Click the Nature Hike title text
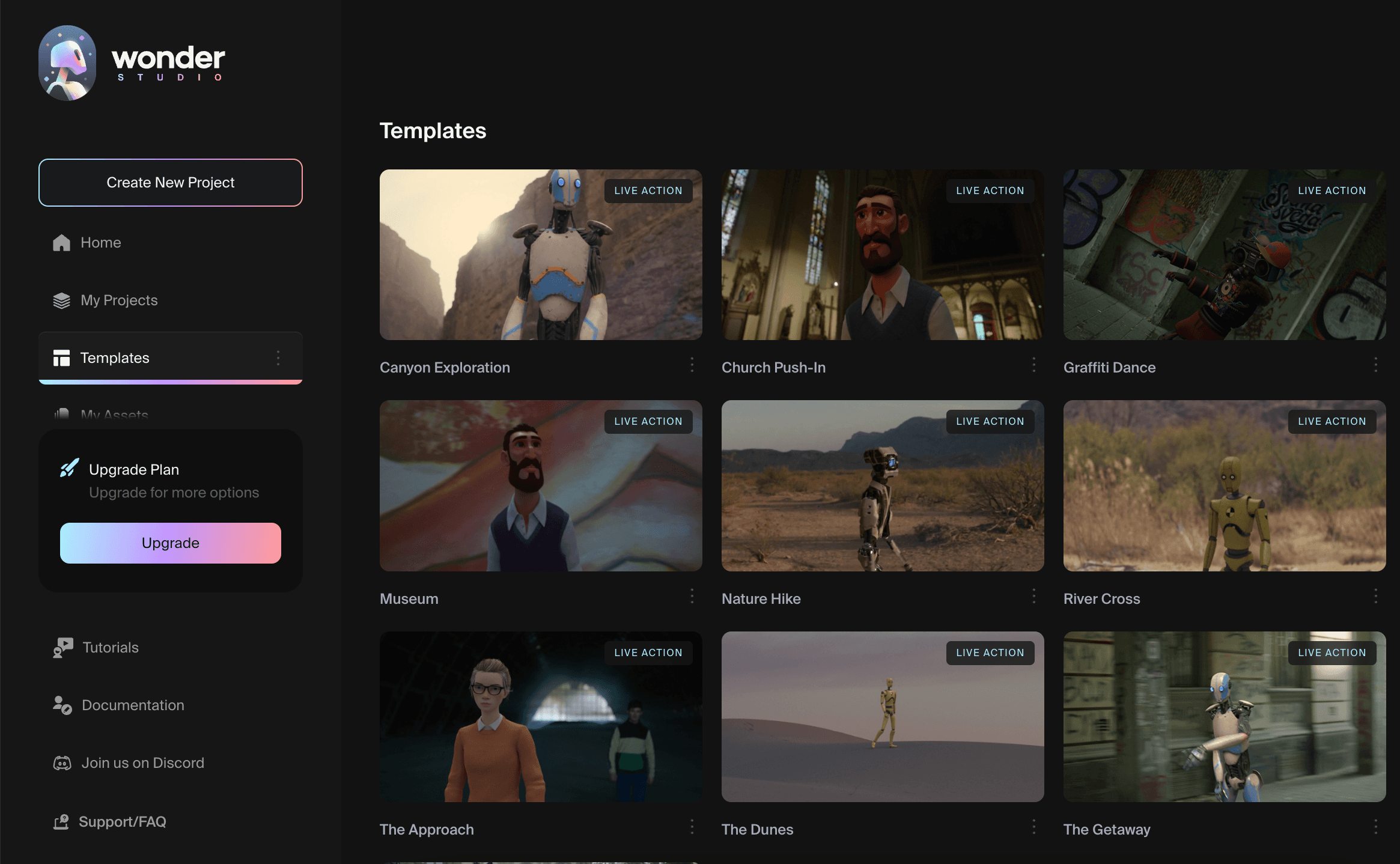The image size is (1400, 864). pyautogui.click(x=761, y=599)
